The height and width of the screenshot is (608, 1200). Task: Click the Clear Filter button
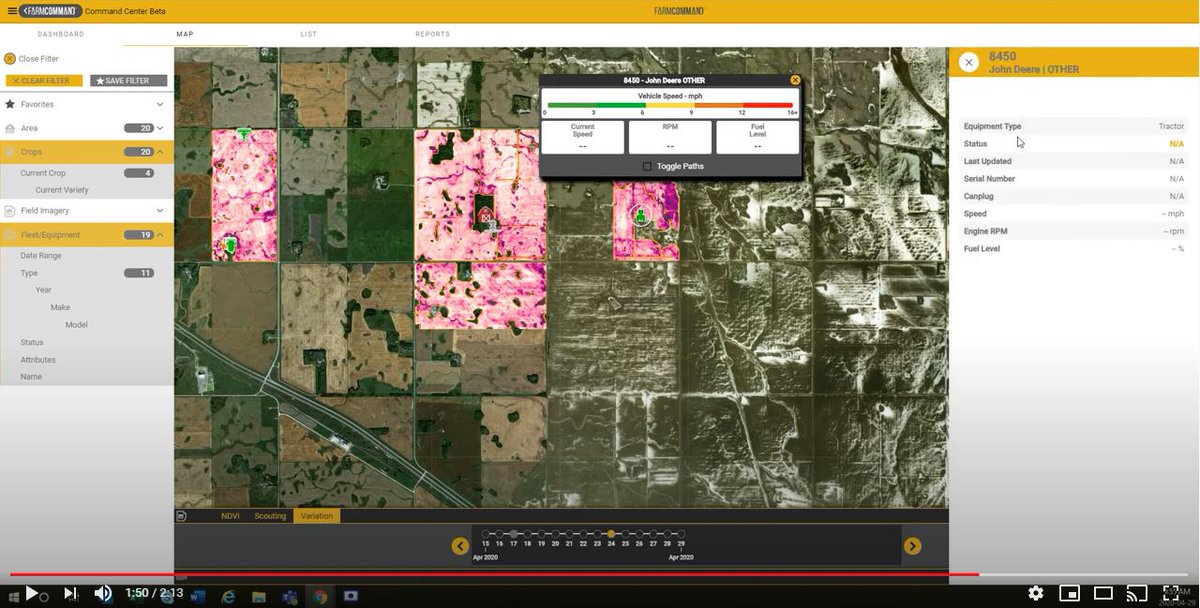tap(44, 81)
